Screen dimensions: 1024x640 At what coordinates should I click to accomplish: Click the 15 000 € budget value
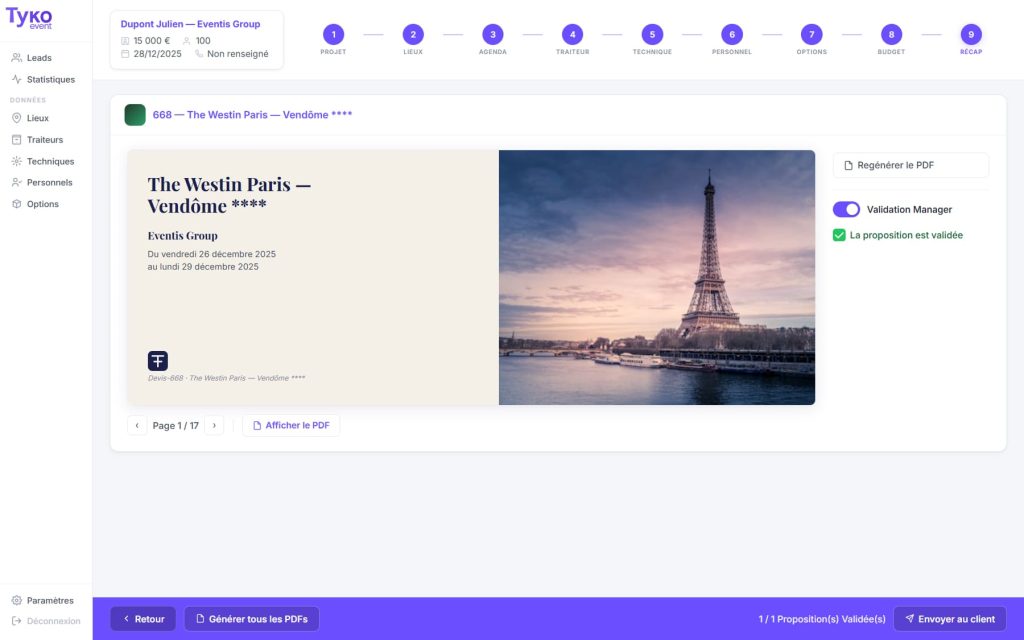(152, 40)
